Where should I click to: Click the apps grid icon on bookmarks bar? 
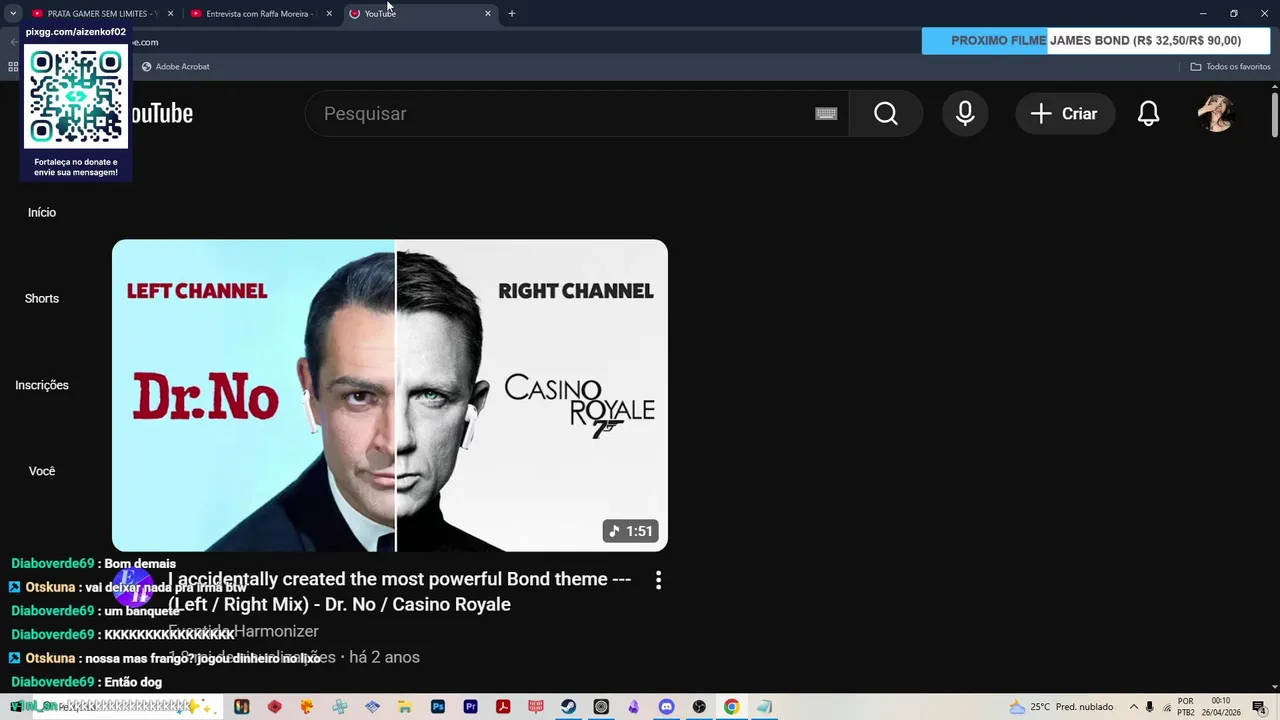click(13, 67)
